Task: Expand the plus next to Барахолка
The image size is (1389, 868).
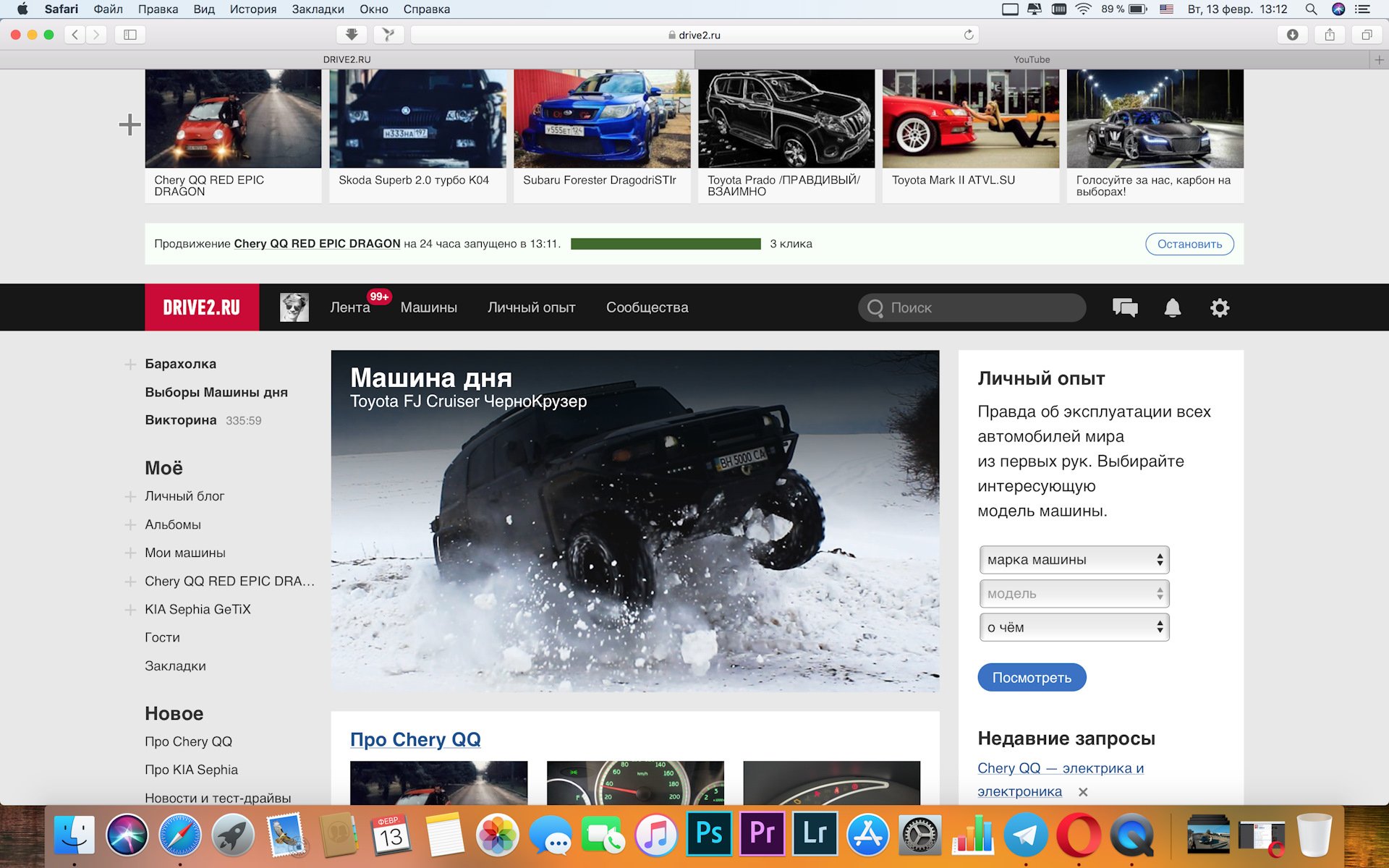Action: (x=130, y=364)
